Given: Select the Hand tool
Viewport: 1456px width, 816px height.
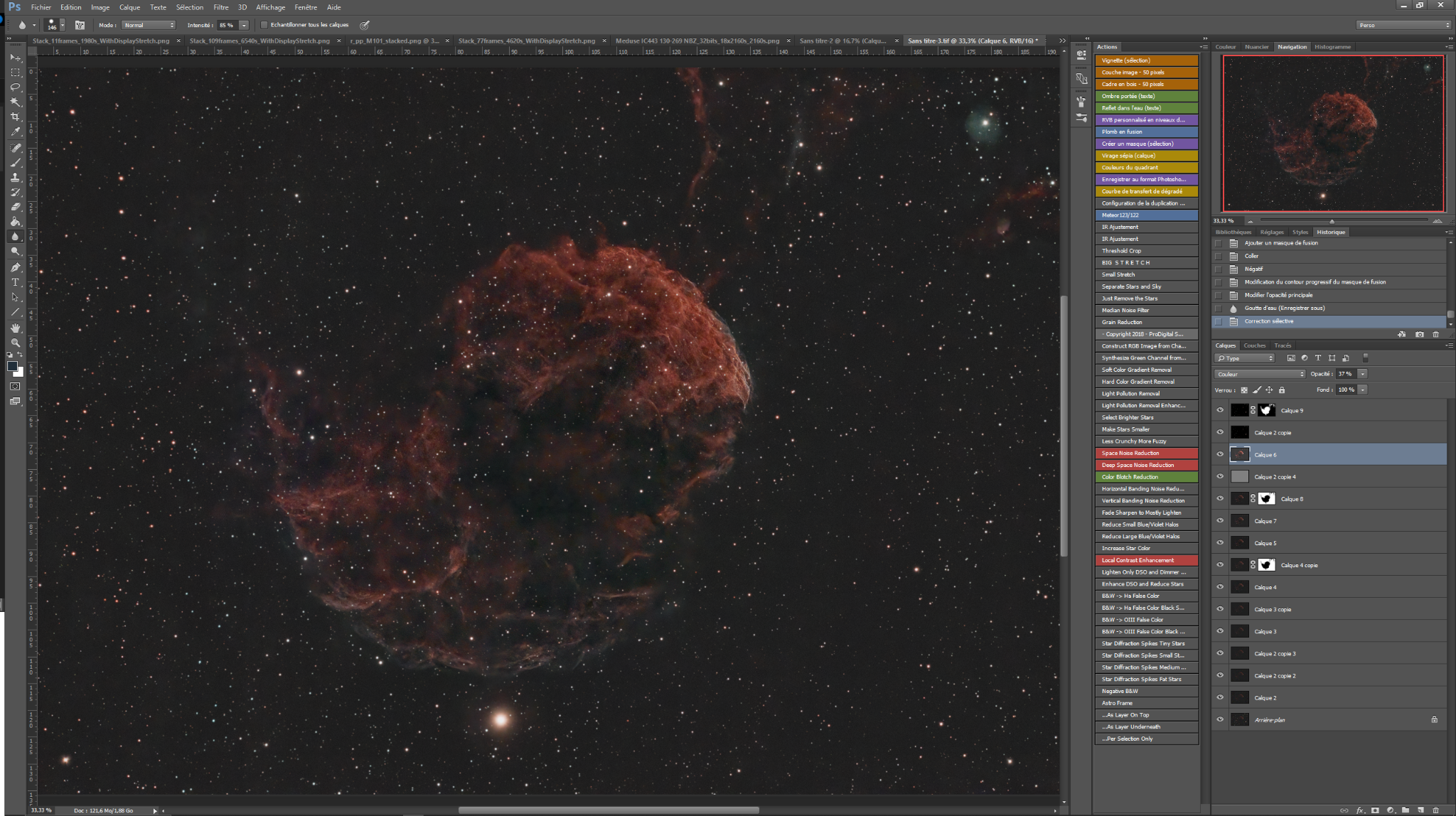Looking at the screenshot, I should (x=16, y=328).
